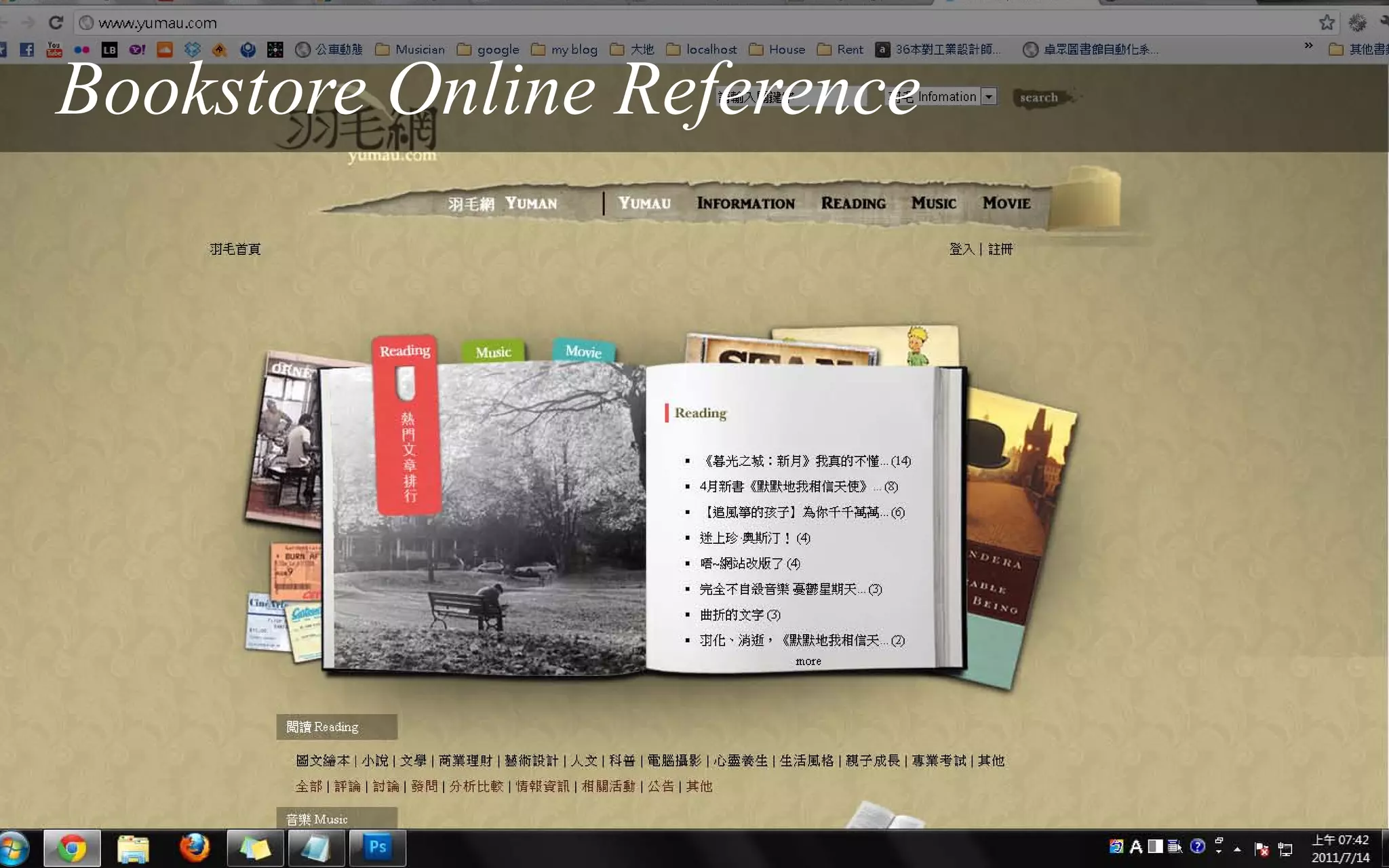Open the search category Infomation dropdown
The image size is (1389, 868).
point(989,97)
